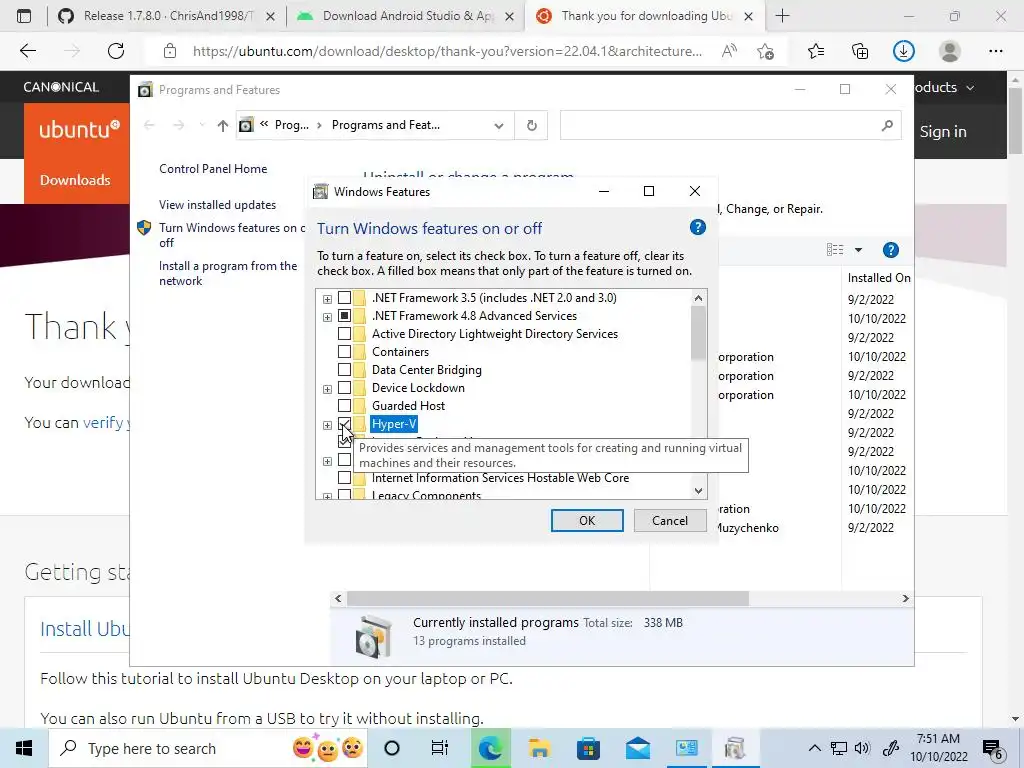Image resolution: width=1024 pixels, height=768 pixels.
Task: Open the Windows Start menu
Action: (x=24, y=748)
